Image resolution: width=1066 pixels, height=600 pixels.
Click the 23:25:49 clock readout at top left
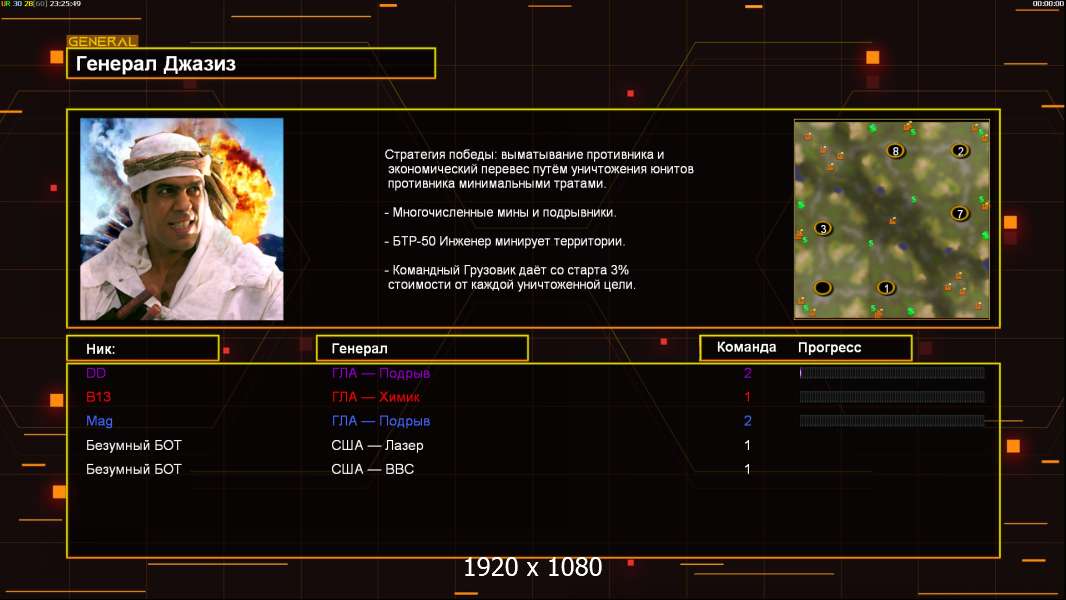(65, 3)
